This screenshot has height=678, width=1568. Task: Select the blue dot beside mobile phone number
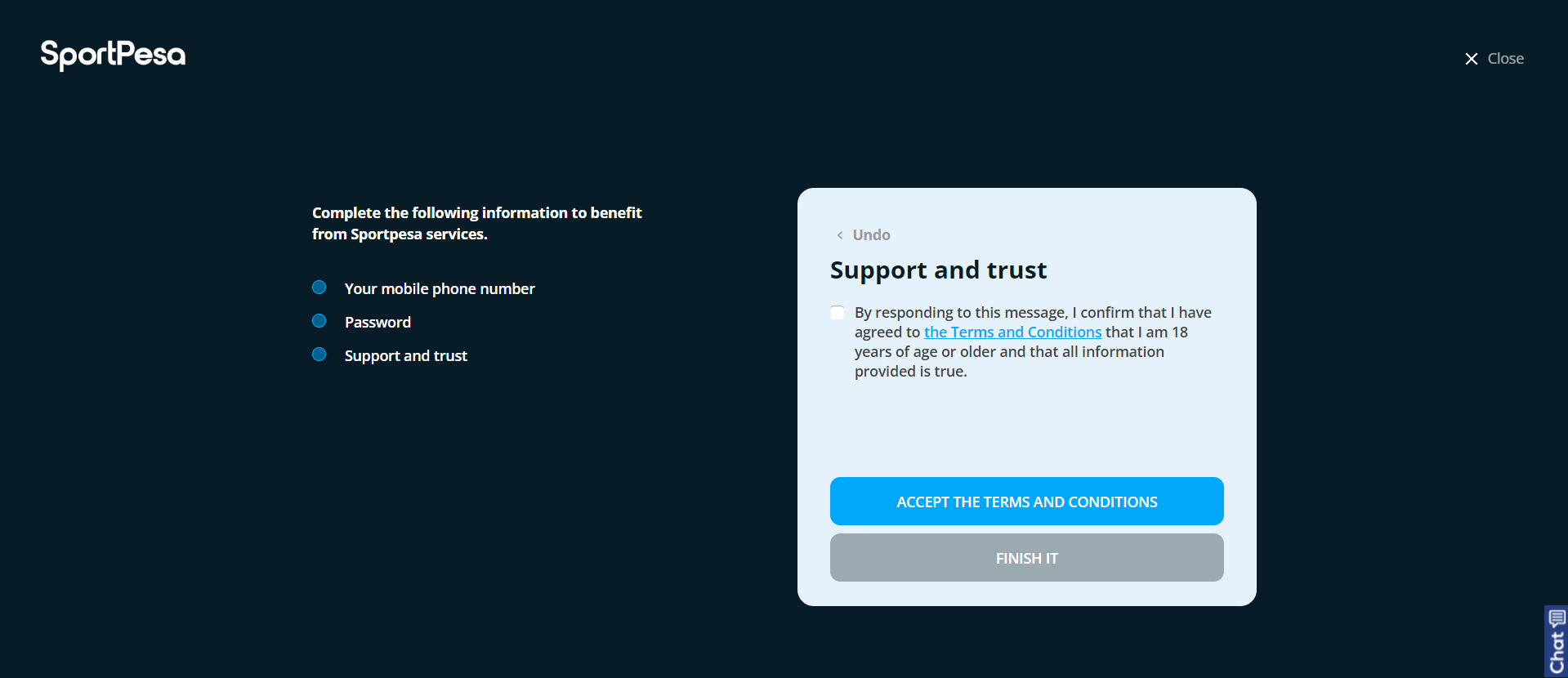(319, 288)
